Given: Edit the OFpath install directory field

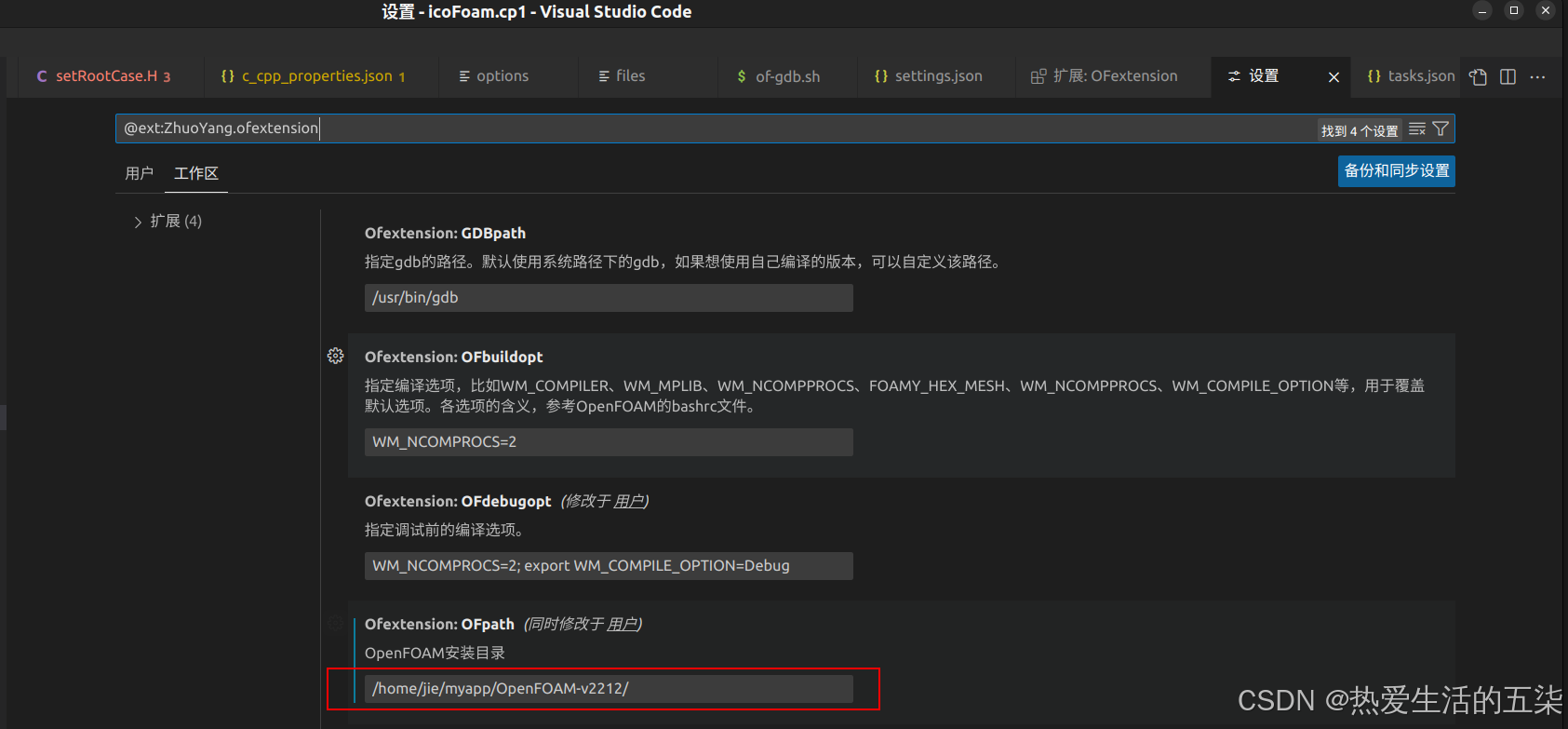Looking at the screenshot, I should pyautogui.click(x=609, y=689).
